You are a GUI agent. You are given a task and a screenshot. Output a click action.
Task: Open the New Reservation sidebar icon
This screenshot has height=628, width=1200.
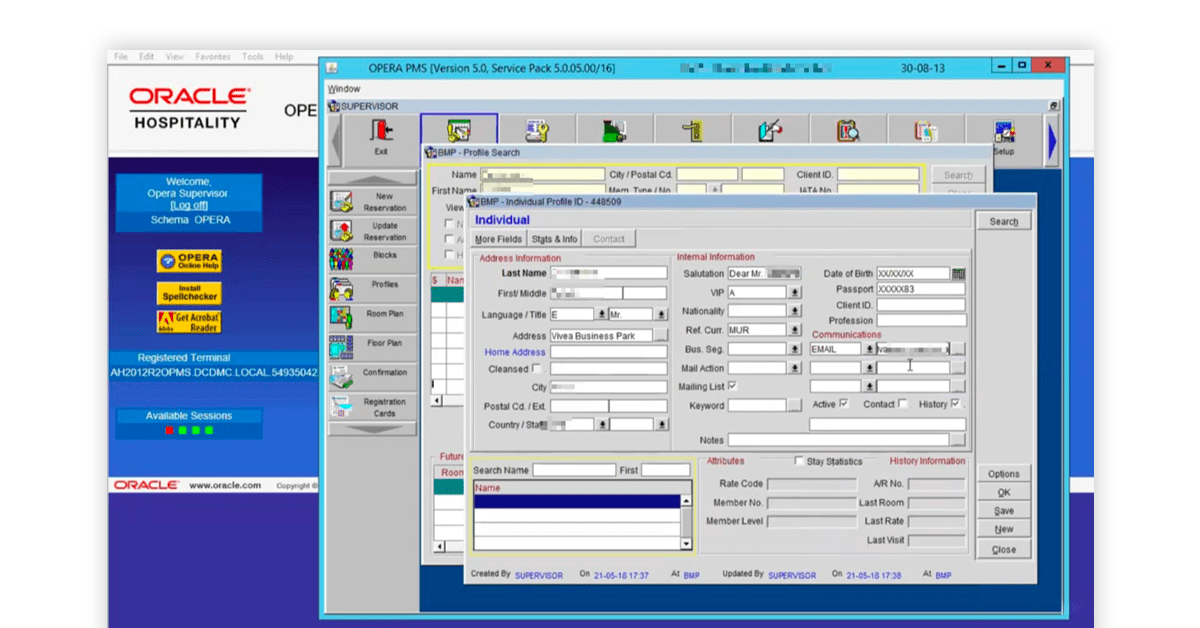pos(342,202)
